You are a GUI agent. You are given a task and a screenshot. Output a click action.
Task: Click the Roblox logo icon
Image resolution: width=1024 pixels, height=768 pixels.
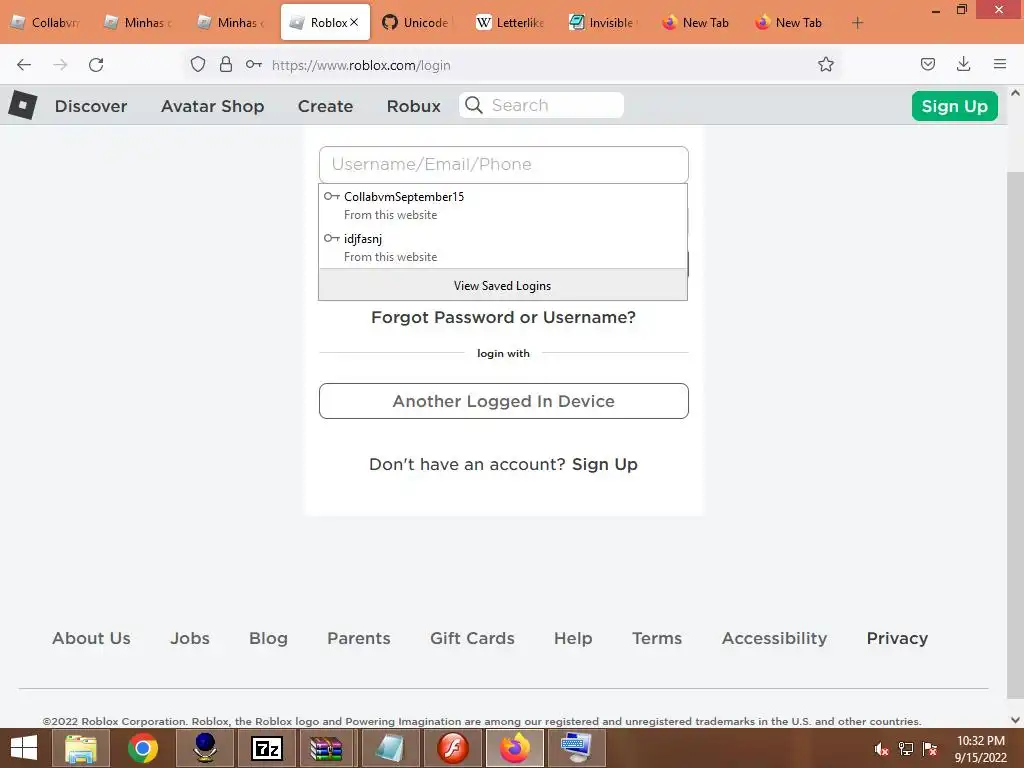[23, 105]
